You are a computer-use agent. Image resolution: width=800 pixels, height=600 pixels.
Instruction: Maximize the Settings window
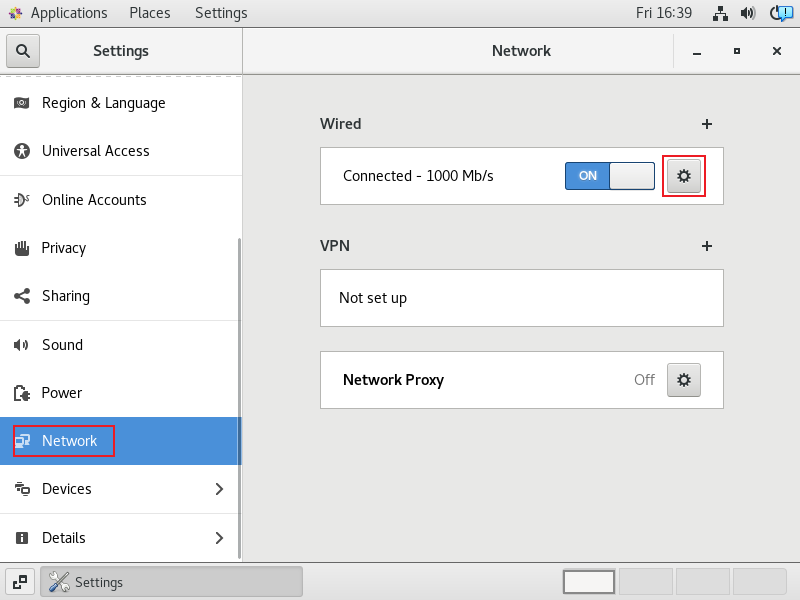click(736, 51)
